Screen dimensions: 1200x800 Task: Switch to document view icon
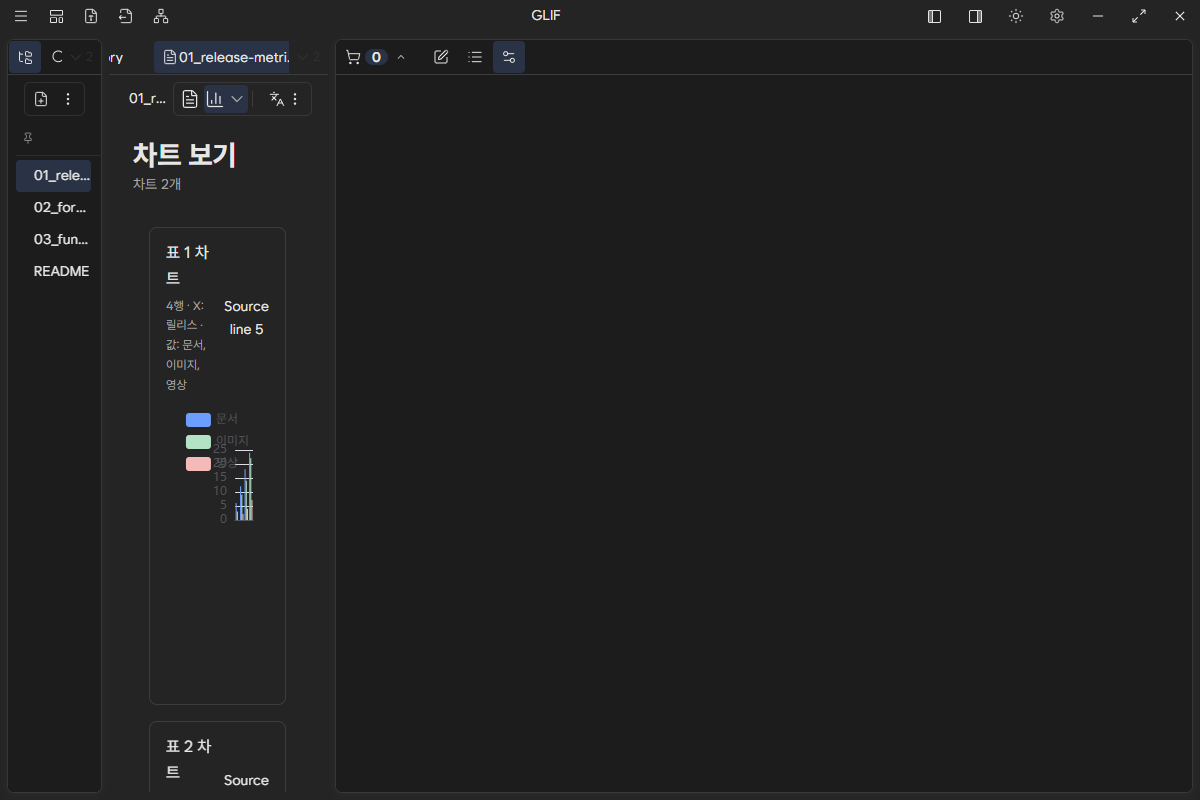click(190, 99)
